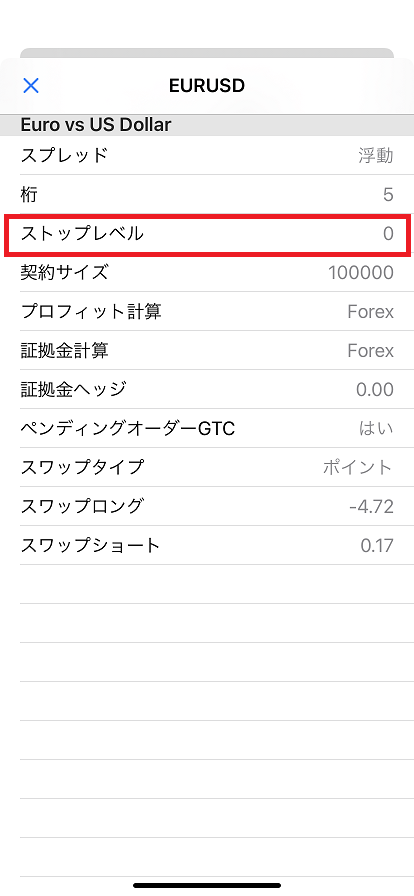Select the 浮動 spread value
Image resolution: width=414 pixels, height=896 pixels.
[x=376, y=156]
